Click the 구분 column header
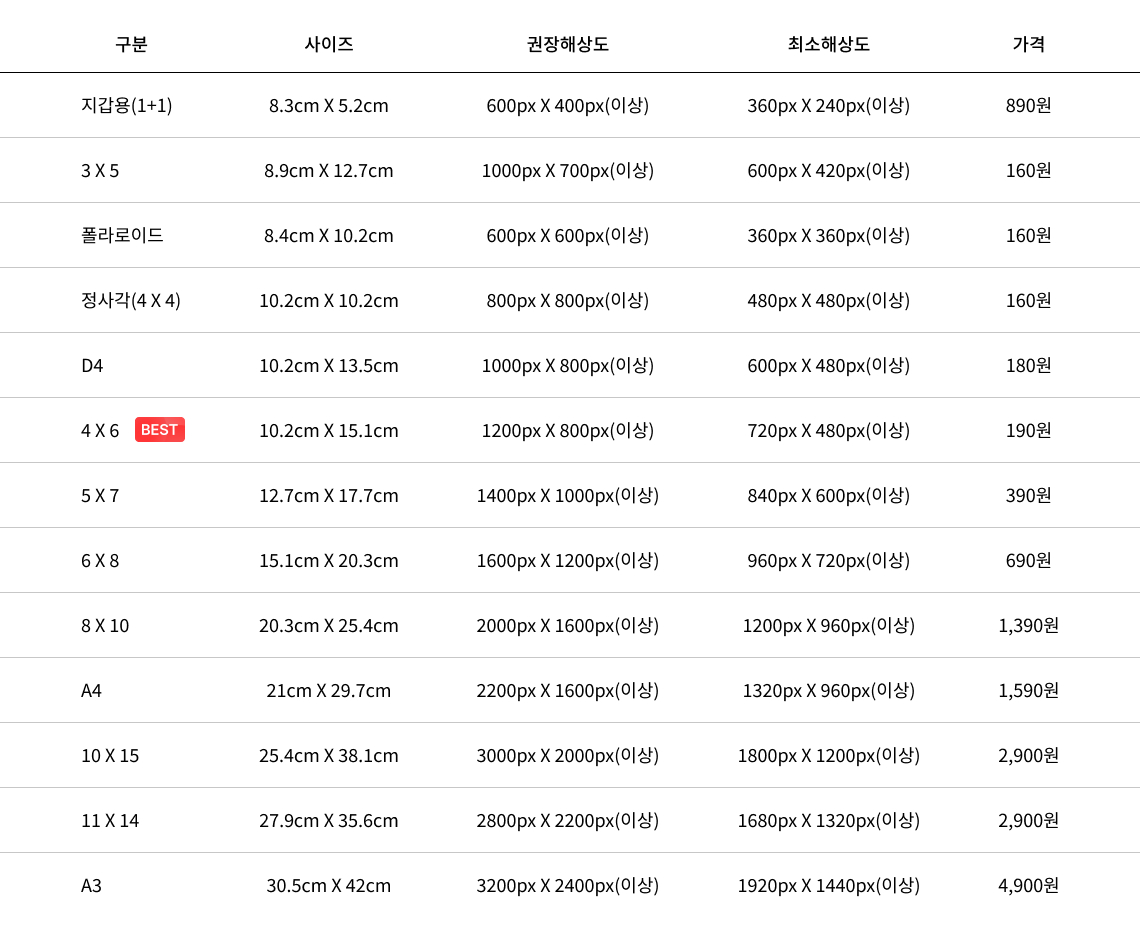 [131, 44]
